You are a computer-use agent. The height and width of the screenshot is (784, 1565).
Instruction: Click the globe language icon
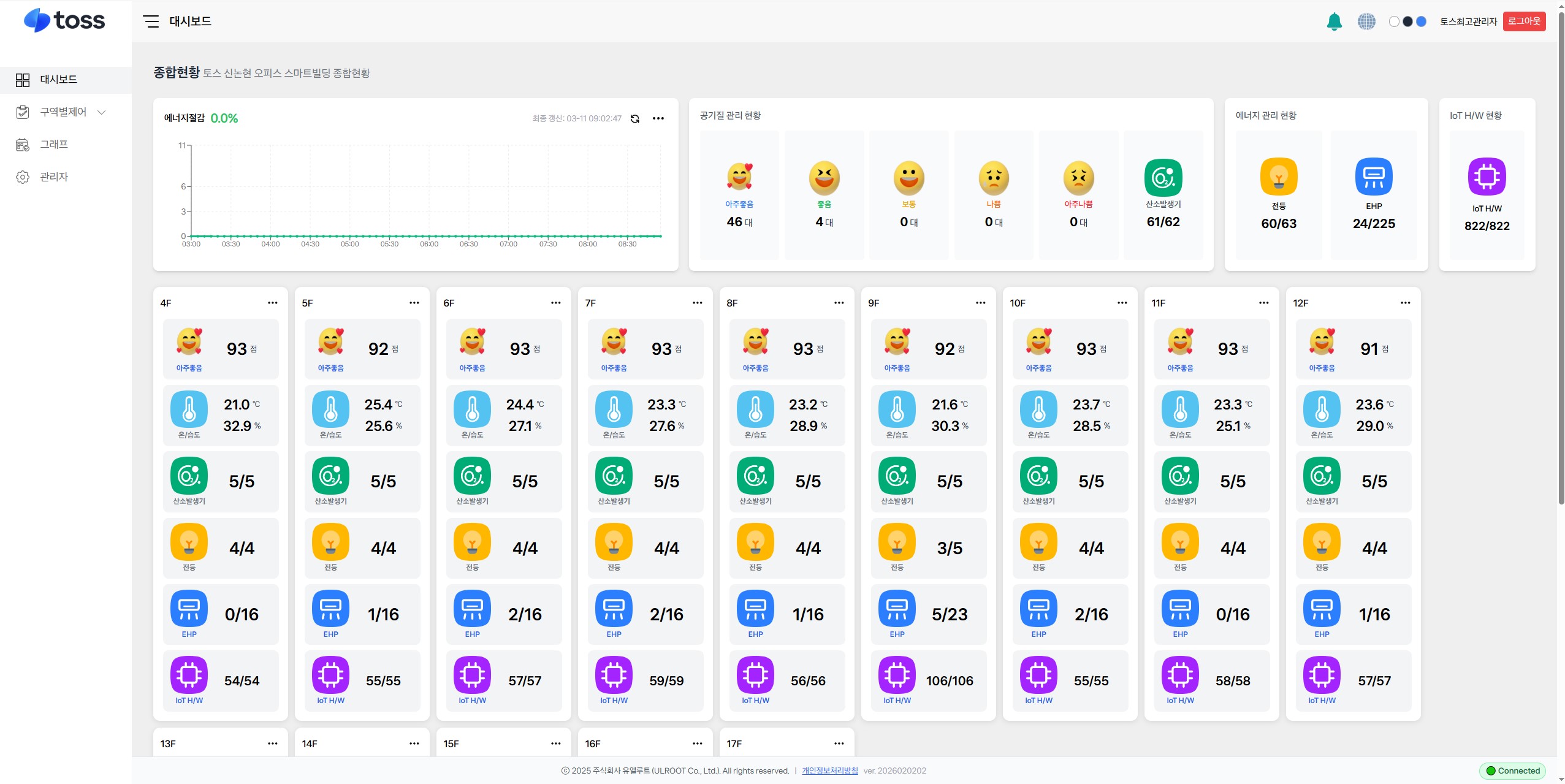pos(1366,21)
